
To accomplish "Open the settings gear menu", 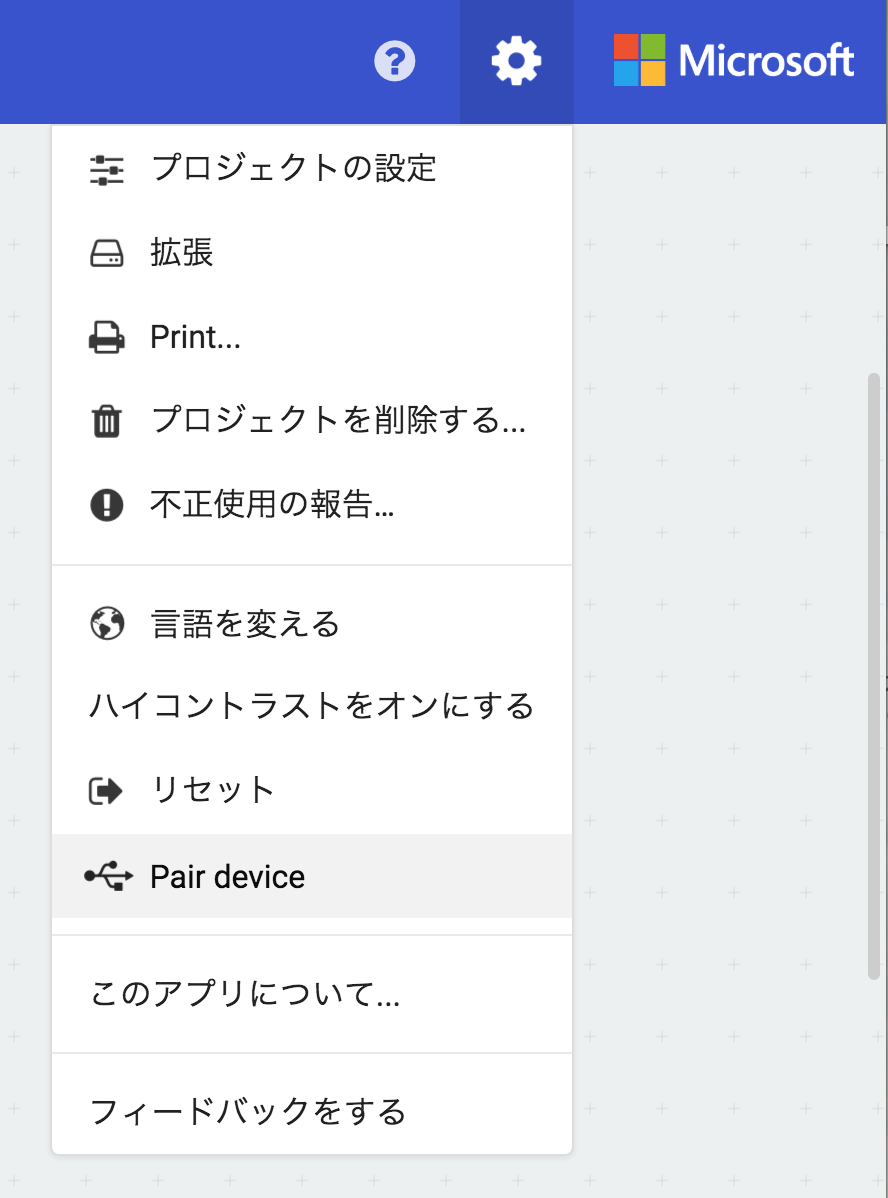I will (516, 60).
